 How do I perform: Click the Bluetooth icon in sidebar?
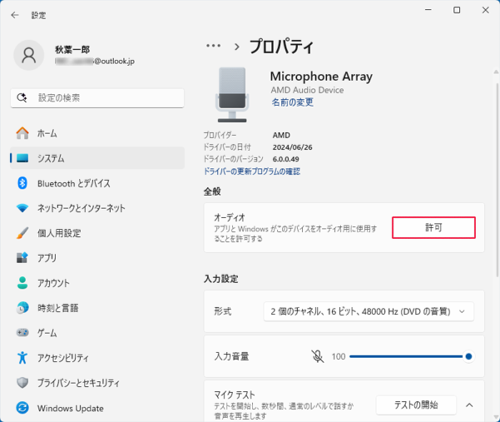click(x=22, y=183)
